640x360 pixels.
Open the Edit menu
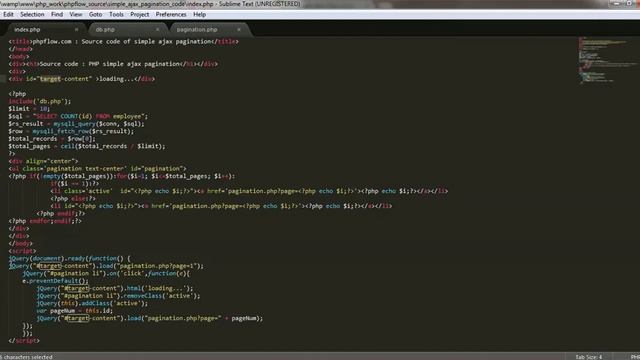[8, 14]
